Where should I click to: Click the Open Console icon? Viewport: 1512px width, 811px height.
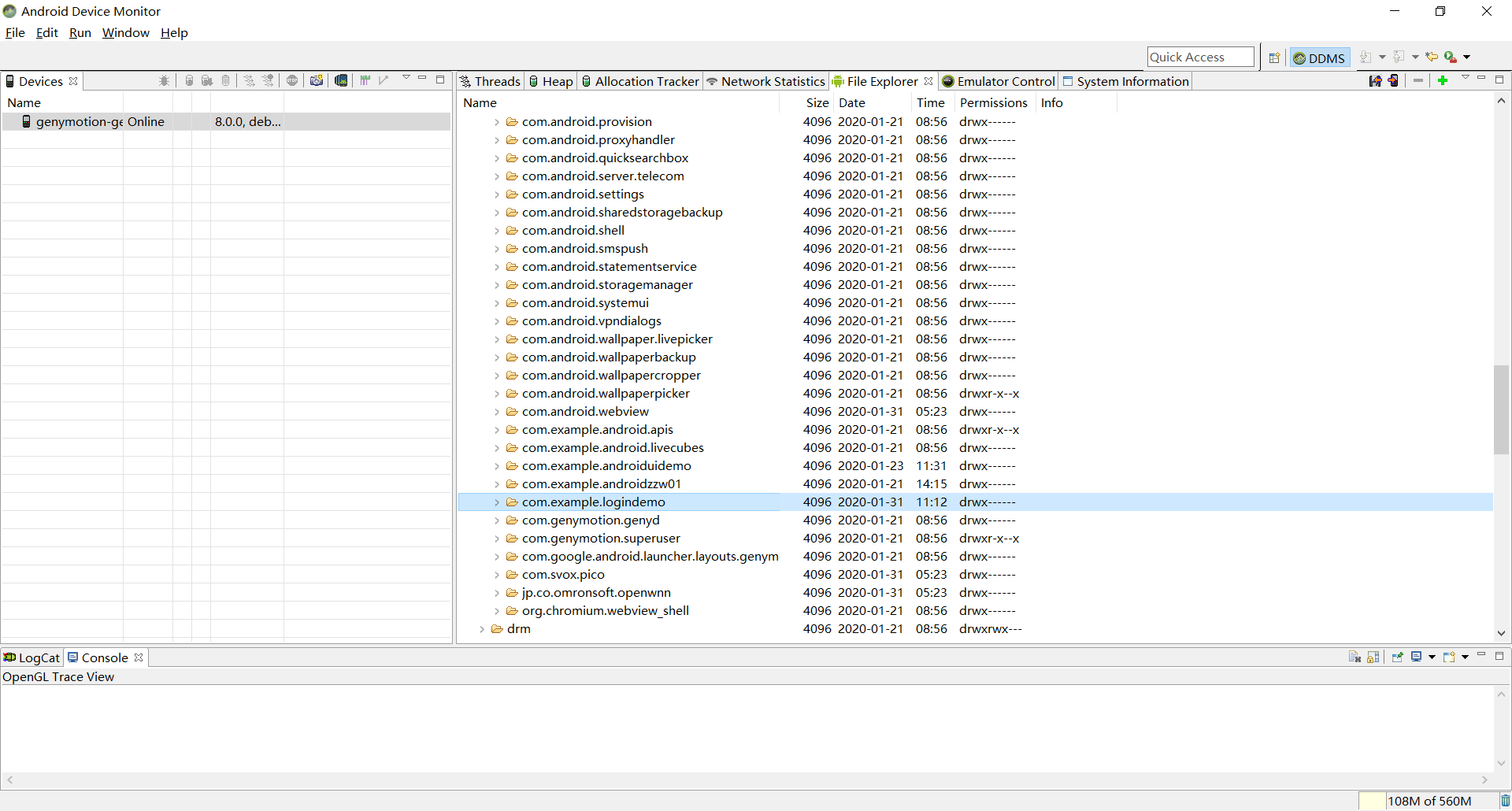pyautogui.click(x=1449, y=657)
